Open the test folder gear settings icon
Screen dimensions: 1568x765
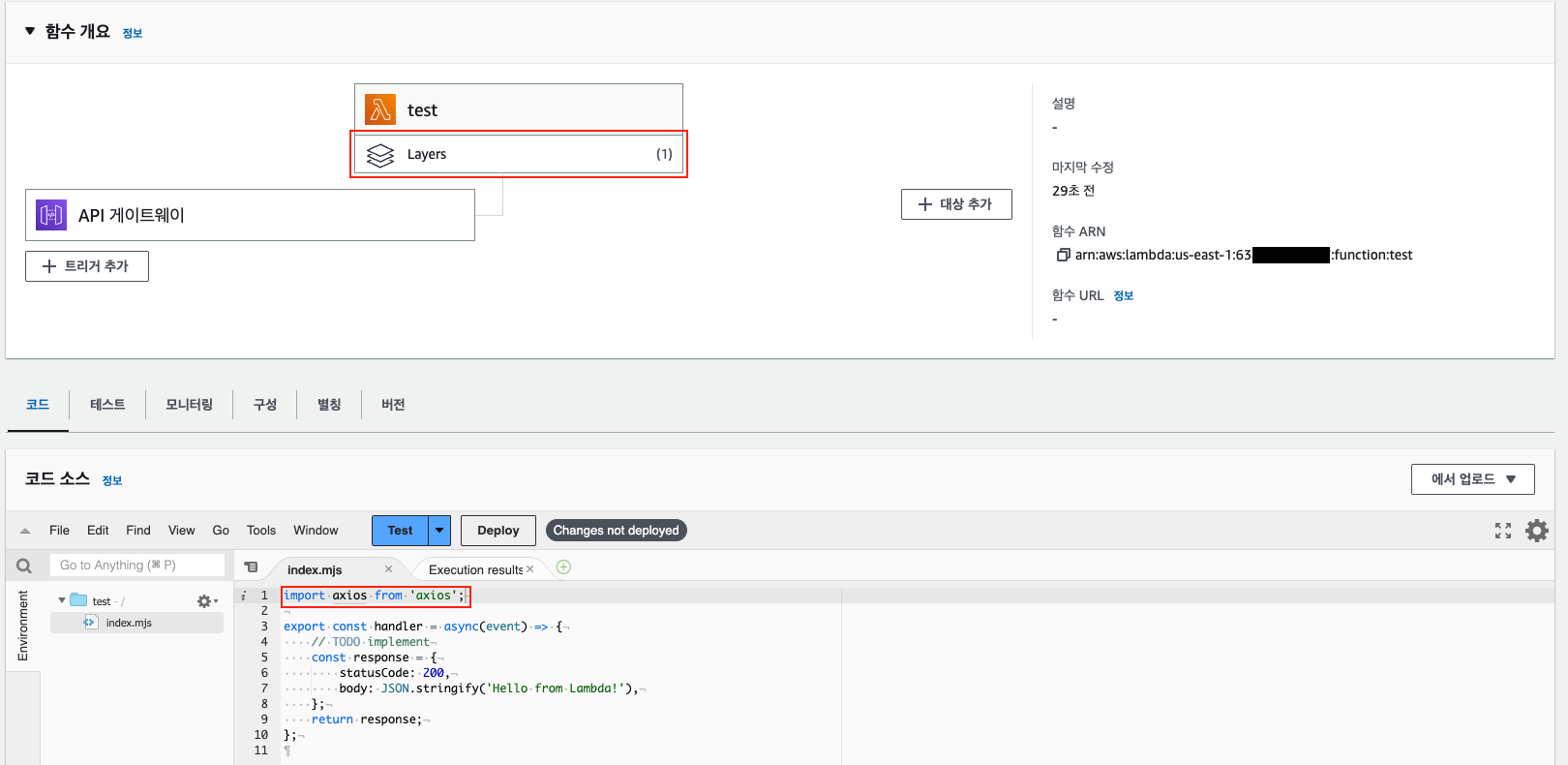206,601
